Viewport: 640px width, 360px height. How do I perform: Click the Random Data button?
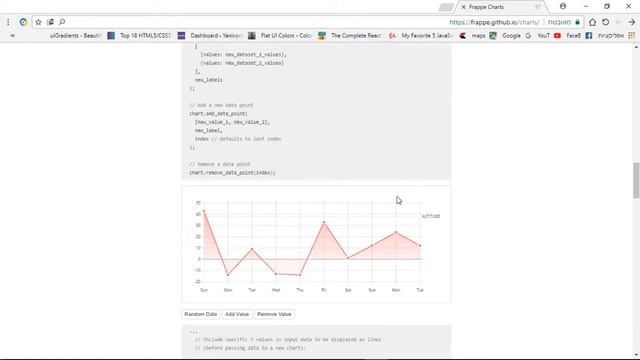[x=200, y=314]
